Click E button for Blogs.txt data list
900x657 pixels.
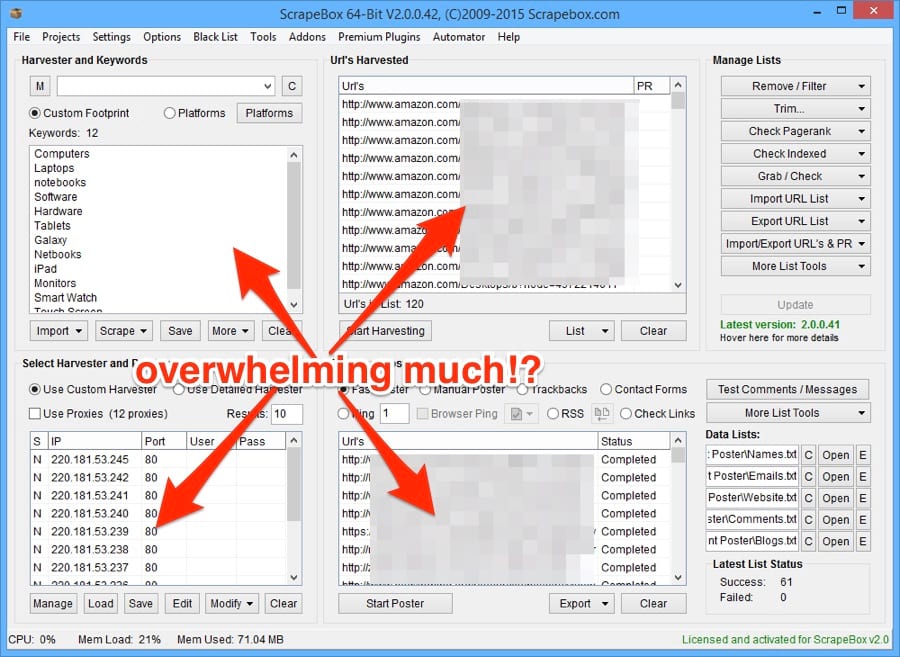(x=862, y=541)
